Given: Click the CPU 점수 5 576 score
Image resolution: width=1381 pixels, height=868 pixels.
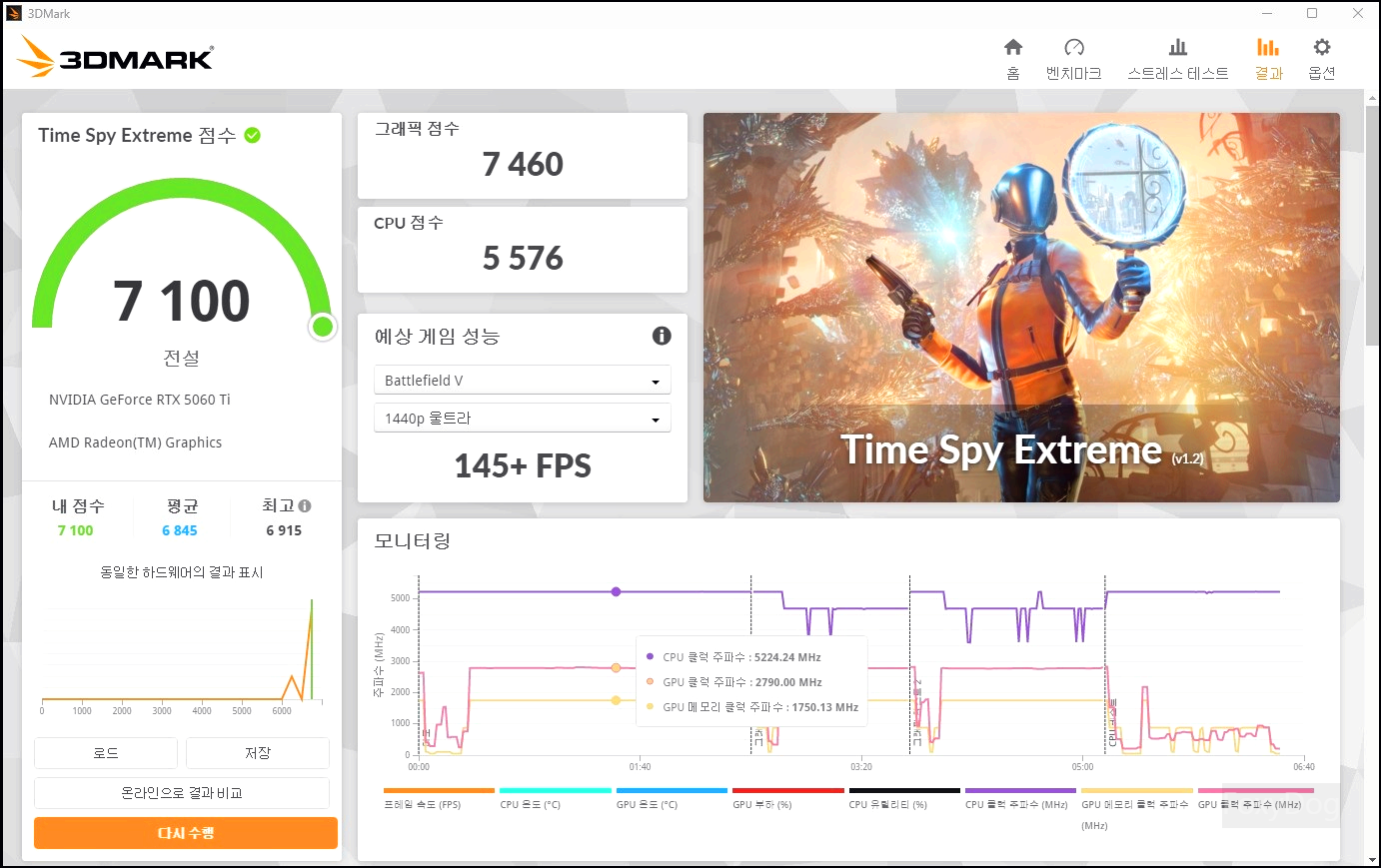Looking at the screenshot, I should (x=523, y=259).
